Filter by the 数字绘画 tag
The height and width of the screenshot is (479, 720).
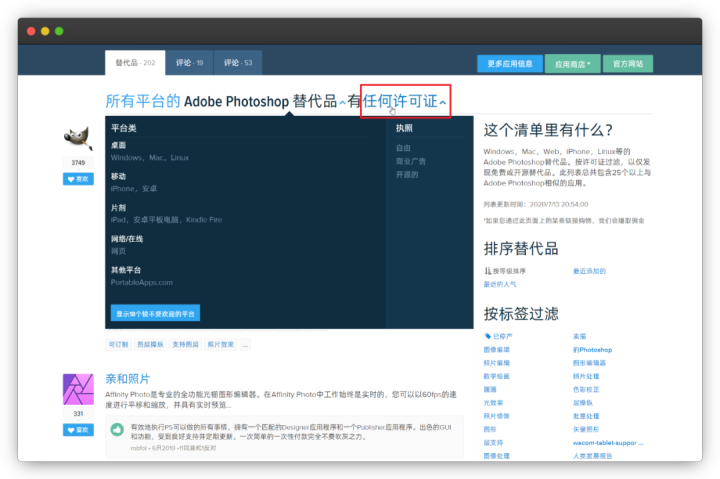pos(496,376)
